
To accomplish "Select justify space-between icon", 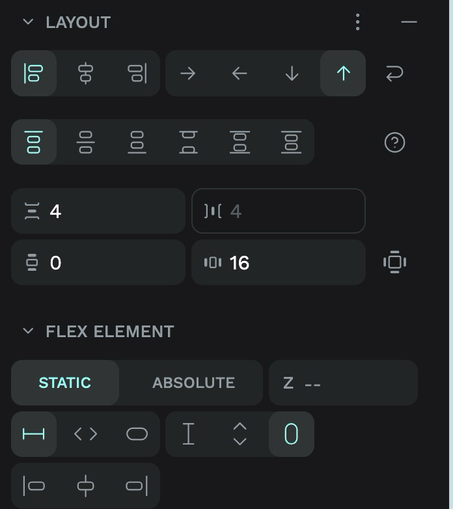I will click(188, 142).
